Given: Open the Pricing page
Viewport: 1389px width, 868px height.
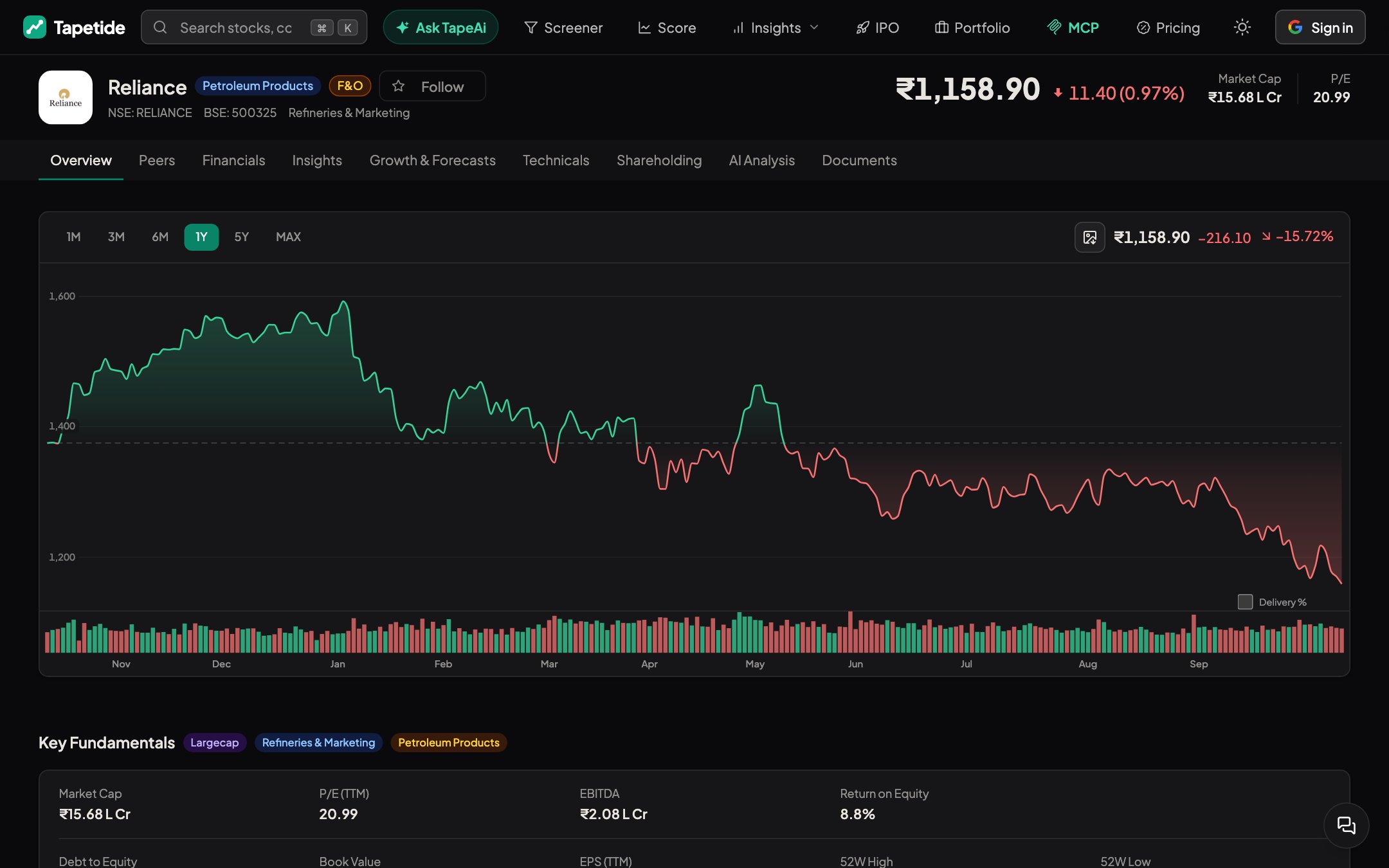Looking at the screenshot, I should coord(1168,28).
